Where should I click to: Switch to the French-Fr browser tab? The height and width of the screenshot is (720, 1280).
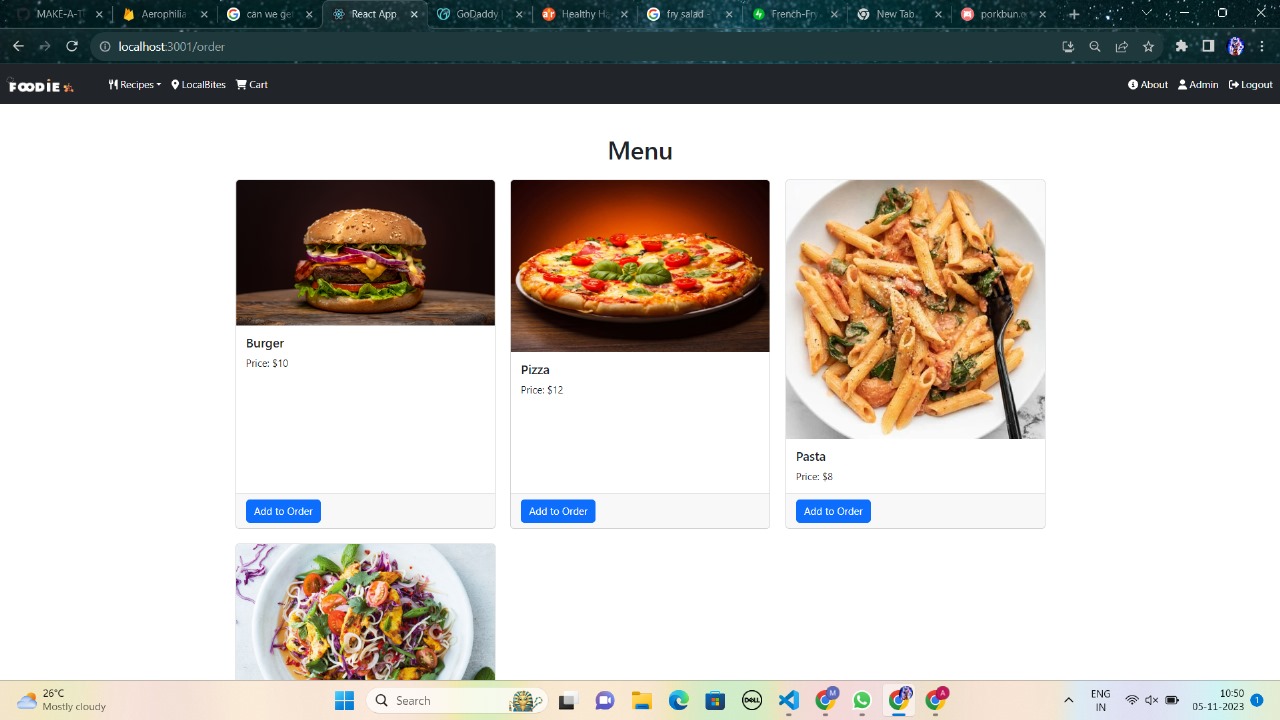pyautogui.click(x=793, y=14)
